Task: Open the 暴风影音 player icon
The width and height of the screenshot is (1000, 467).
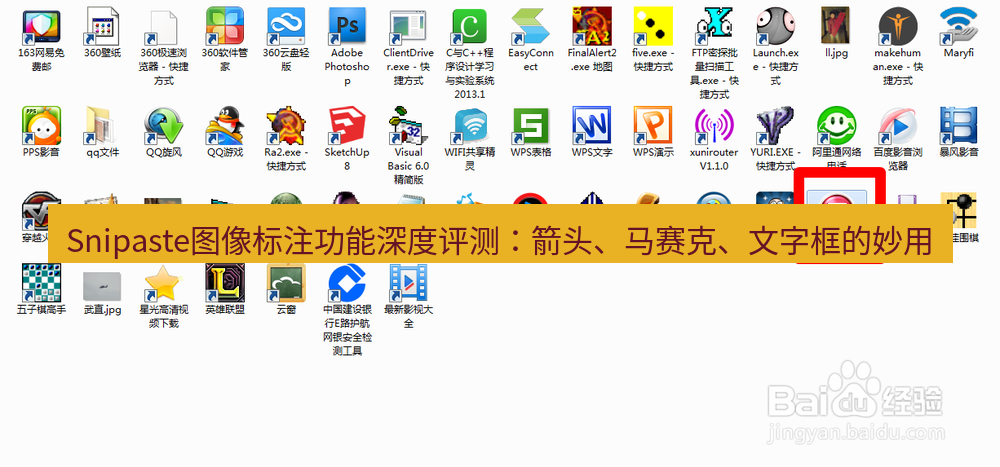Action: coord(960,126)
